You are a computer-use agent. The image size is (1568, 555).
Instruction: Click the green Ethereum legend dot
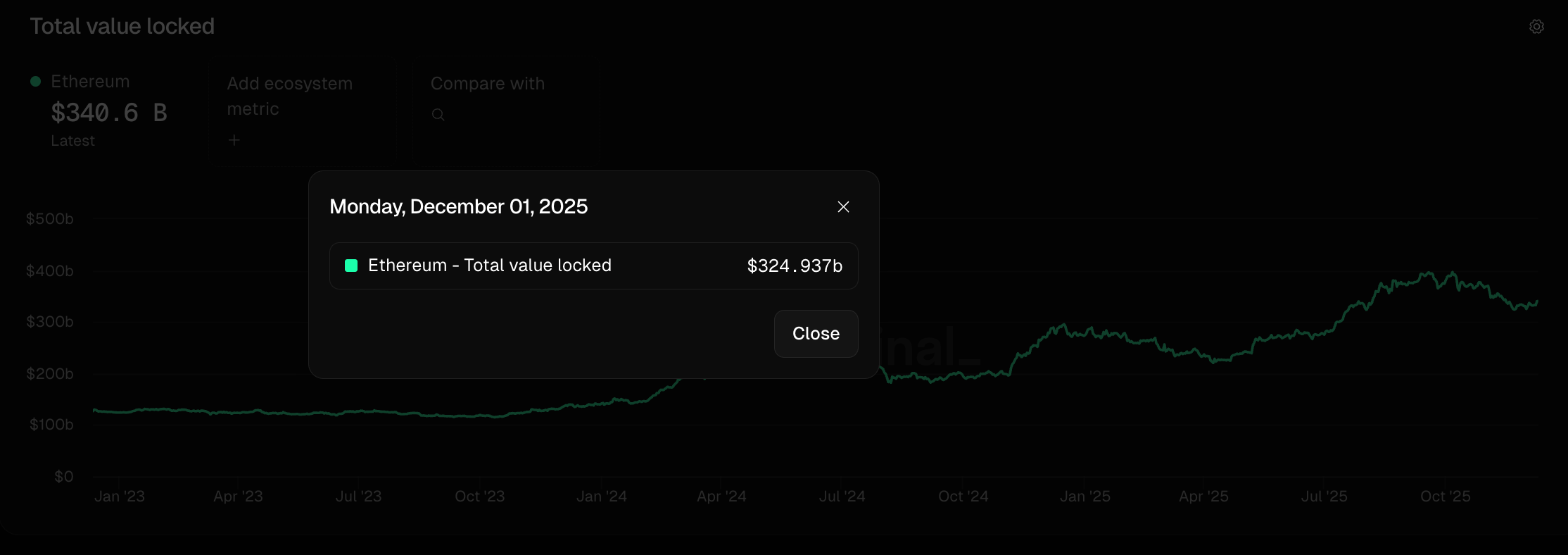[x=35, y=82]
